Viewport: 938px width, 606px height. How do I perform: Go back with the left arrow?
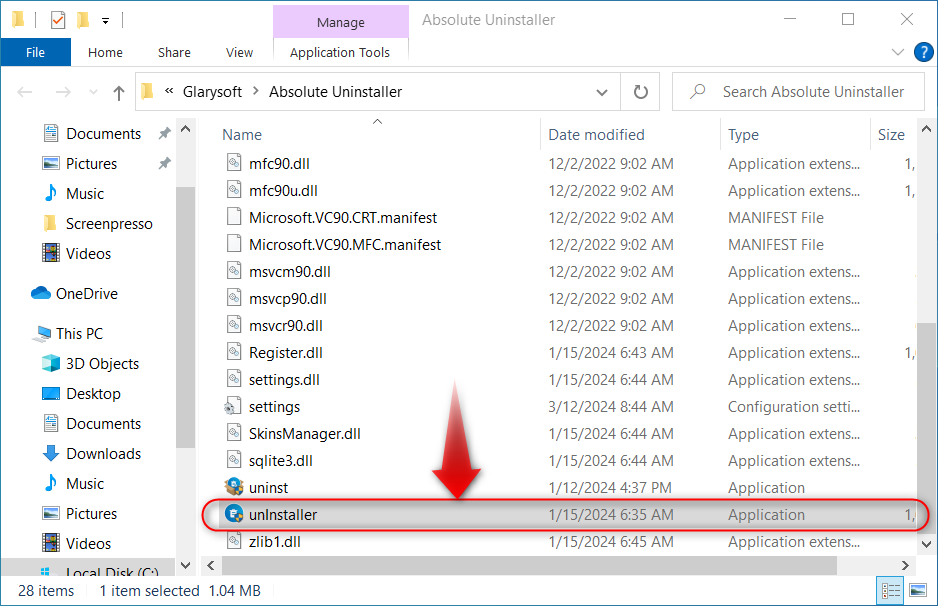(x=25, y=92)
